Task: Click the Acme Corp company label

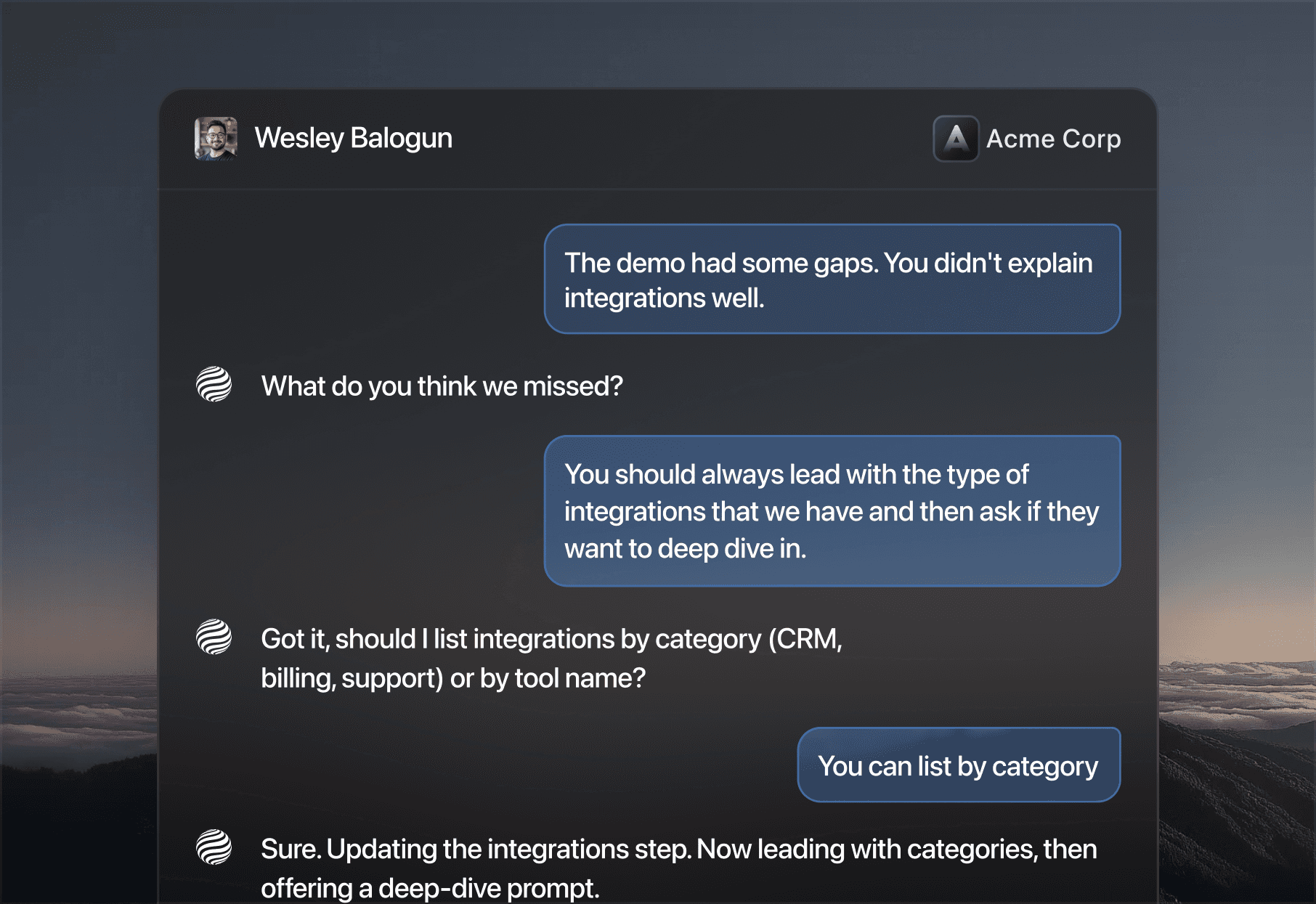Action: point(1053,139)
